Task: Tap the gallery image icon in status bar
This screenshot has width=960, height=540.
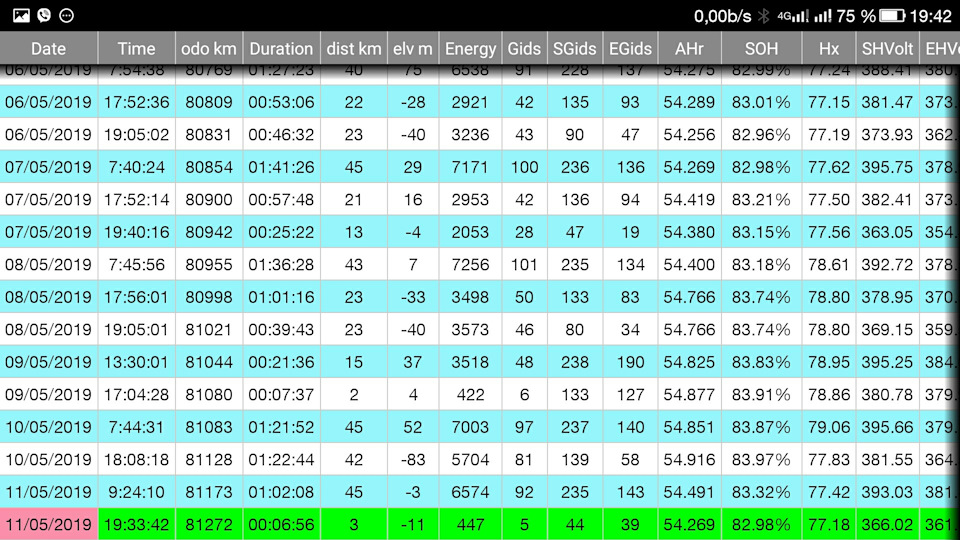Action: coord(21,15)
